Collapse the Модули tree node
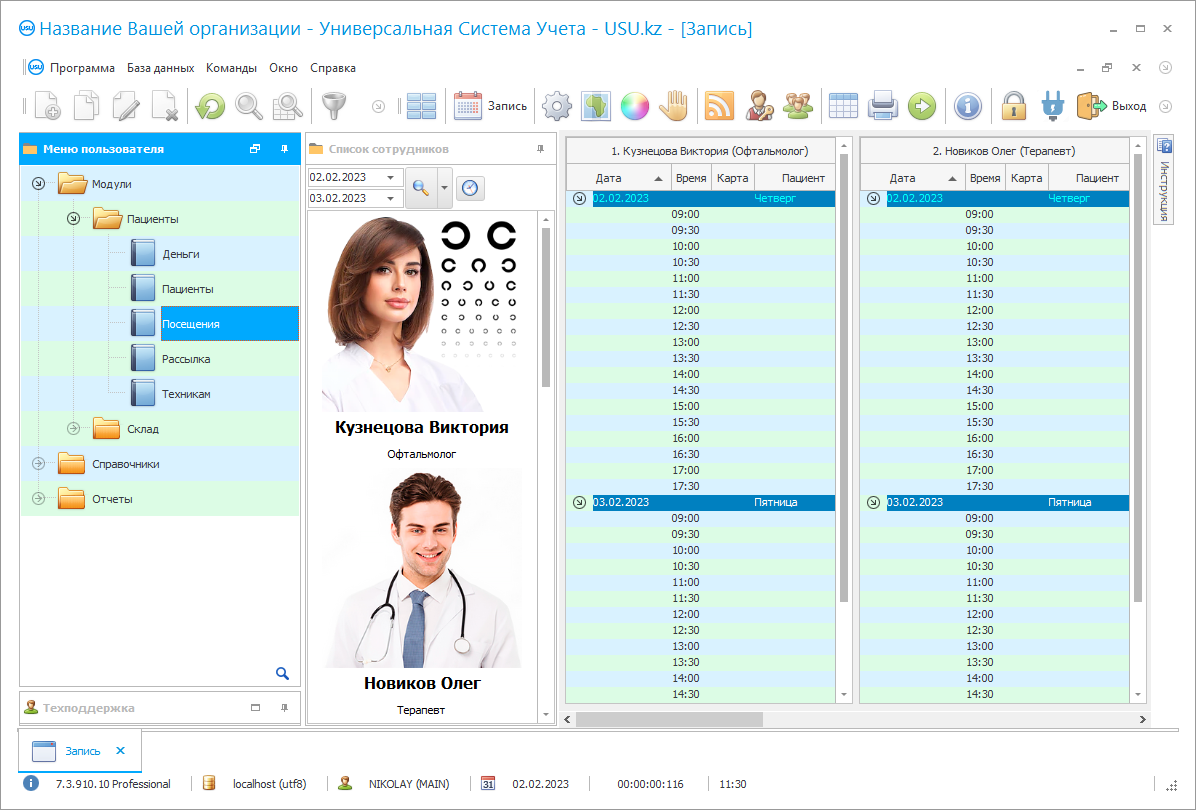This screenshot has width=1196, height=810. [38, 183]
